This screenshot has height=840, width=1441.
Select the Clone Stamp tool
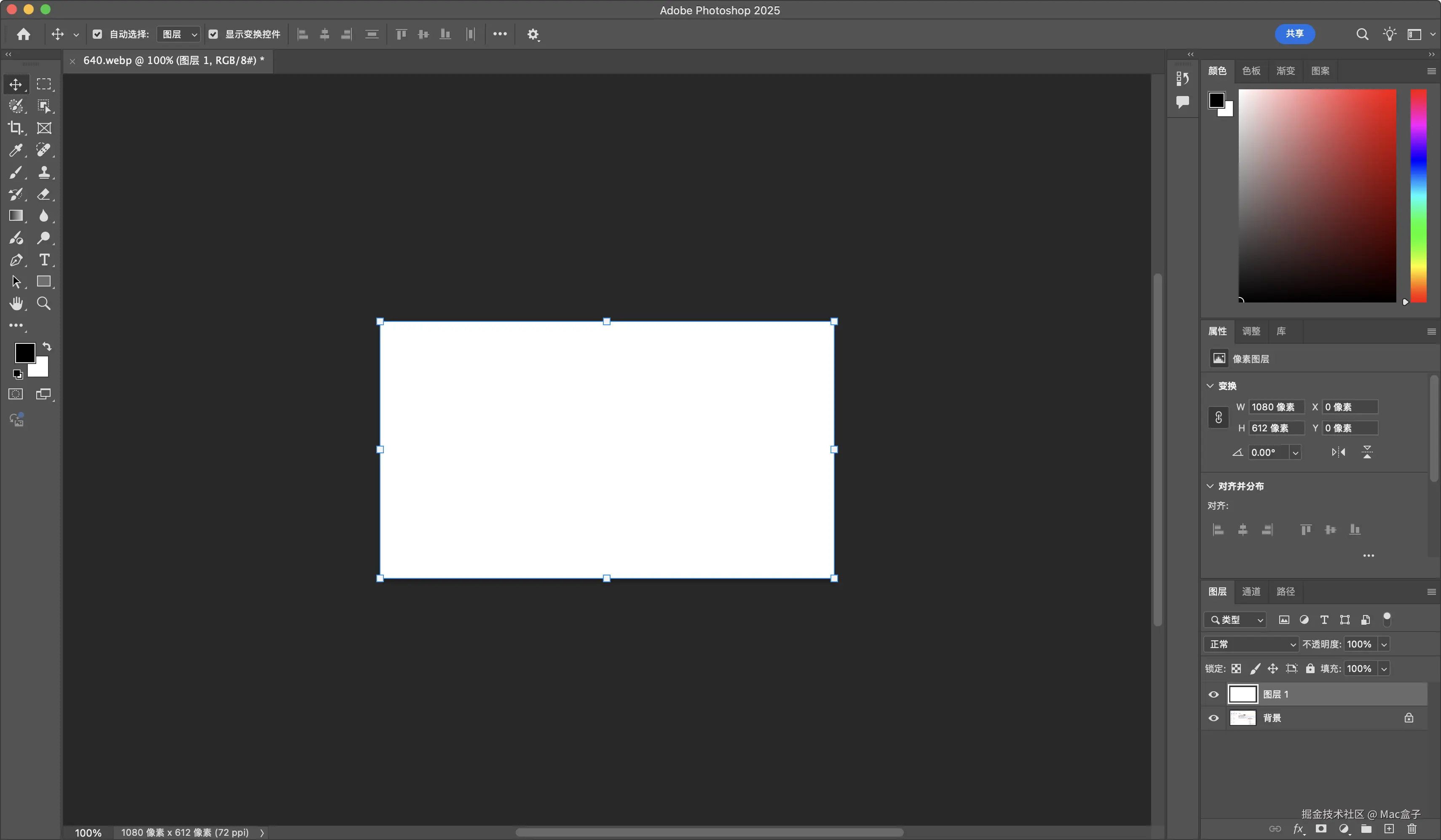pos(44,172)
